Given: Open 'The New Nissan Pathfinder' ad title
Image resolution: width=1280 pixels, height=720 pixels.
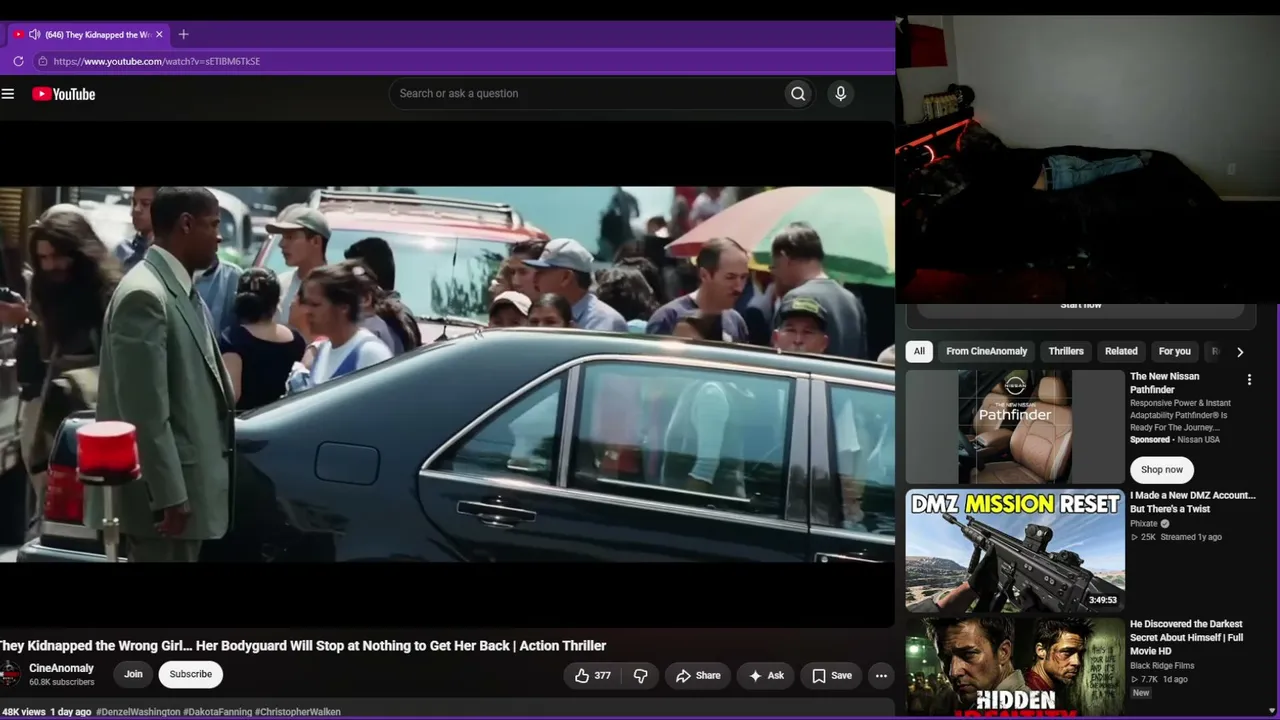Looking at the screenshot, I should click(1164, 383).
